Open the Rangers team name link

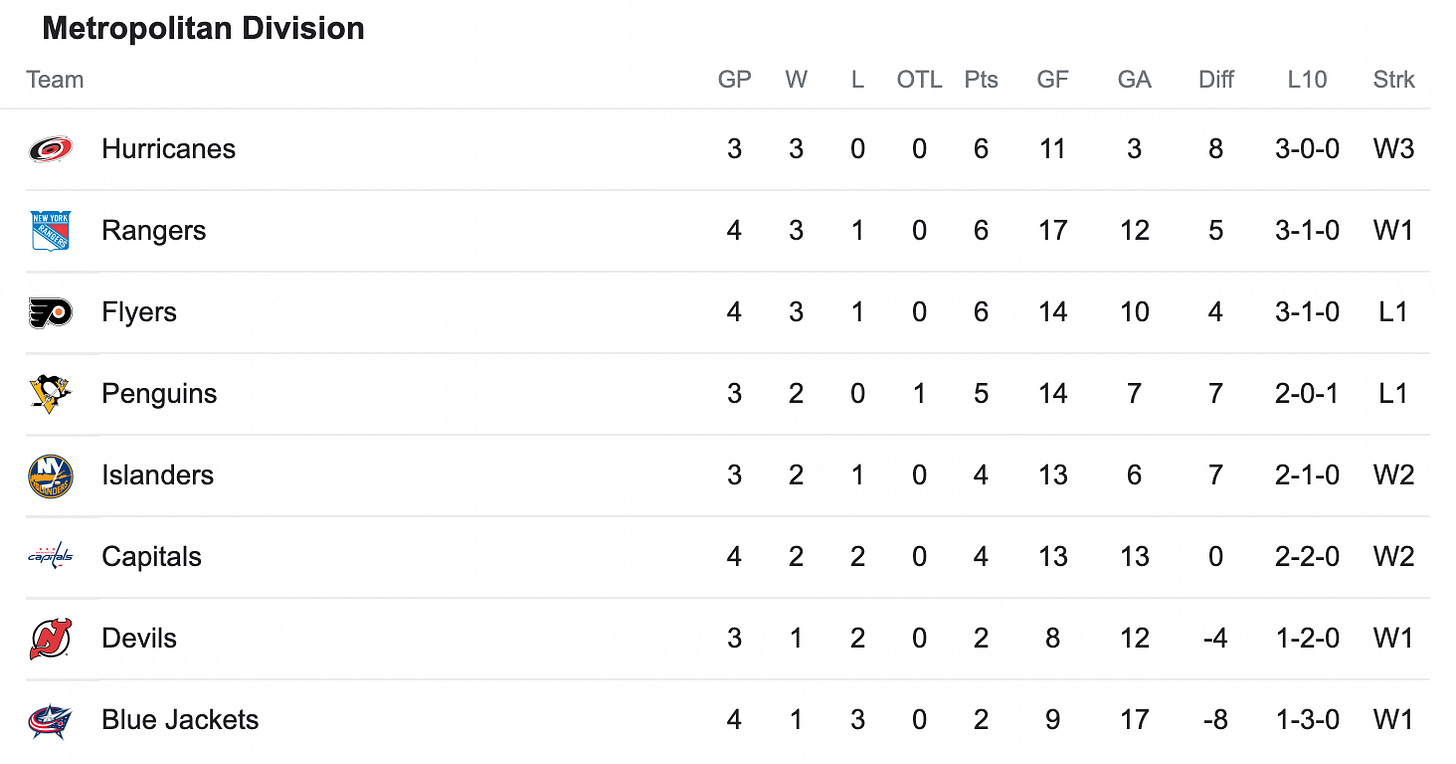click(x=153, y=231)
